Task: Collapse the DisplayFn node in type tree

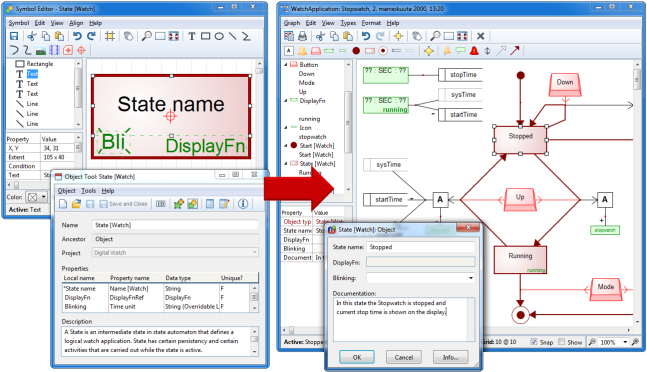Action: pyautogui.click(x=286, y=100)
